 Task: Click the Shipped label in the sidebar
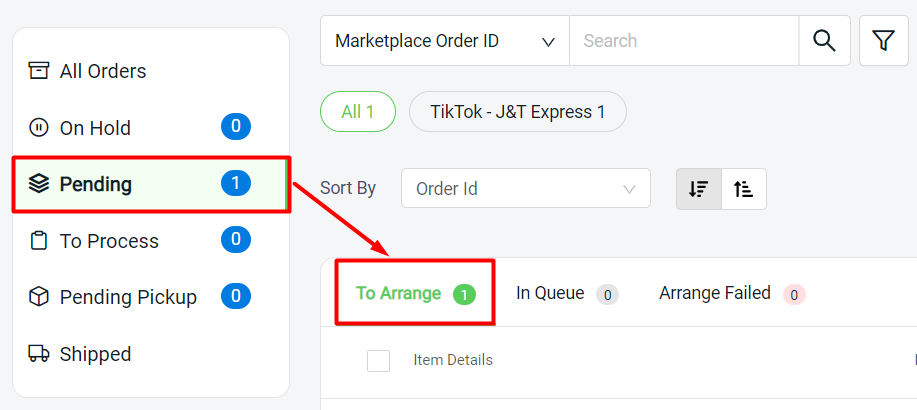click(x=95, y=354)
